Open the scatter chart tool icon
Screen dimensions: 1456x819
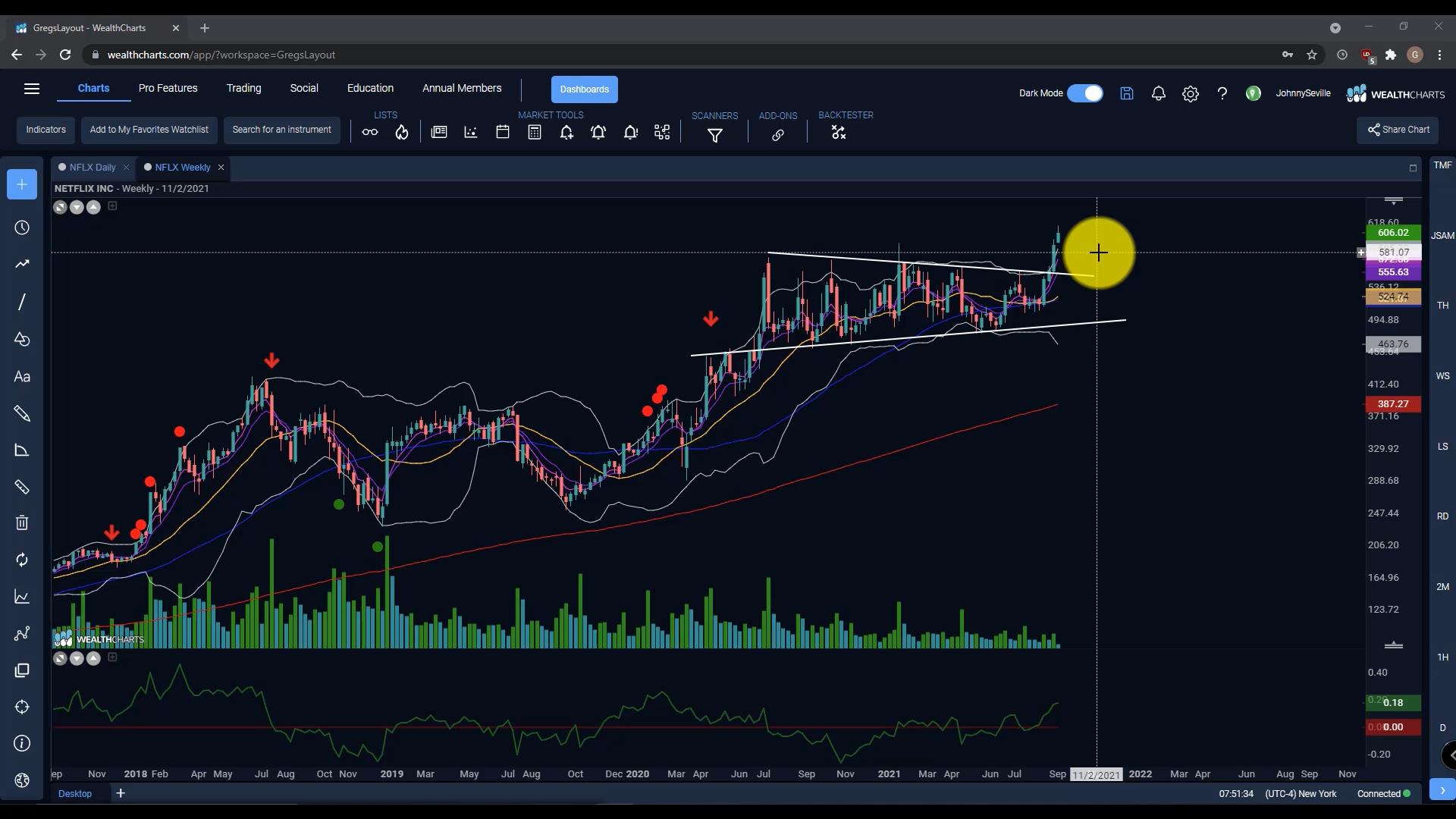click(471, 132)
